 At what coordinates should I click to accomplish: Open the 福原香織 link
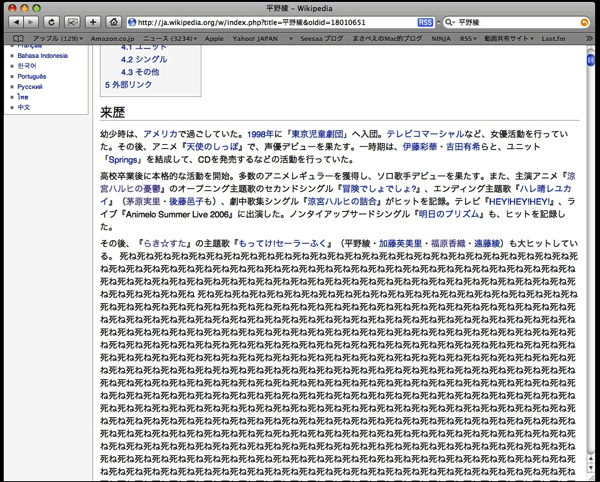click(448, 244)
